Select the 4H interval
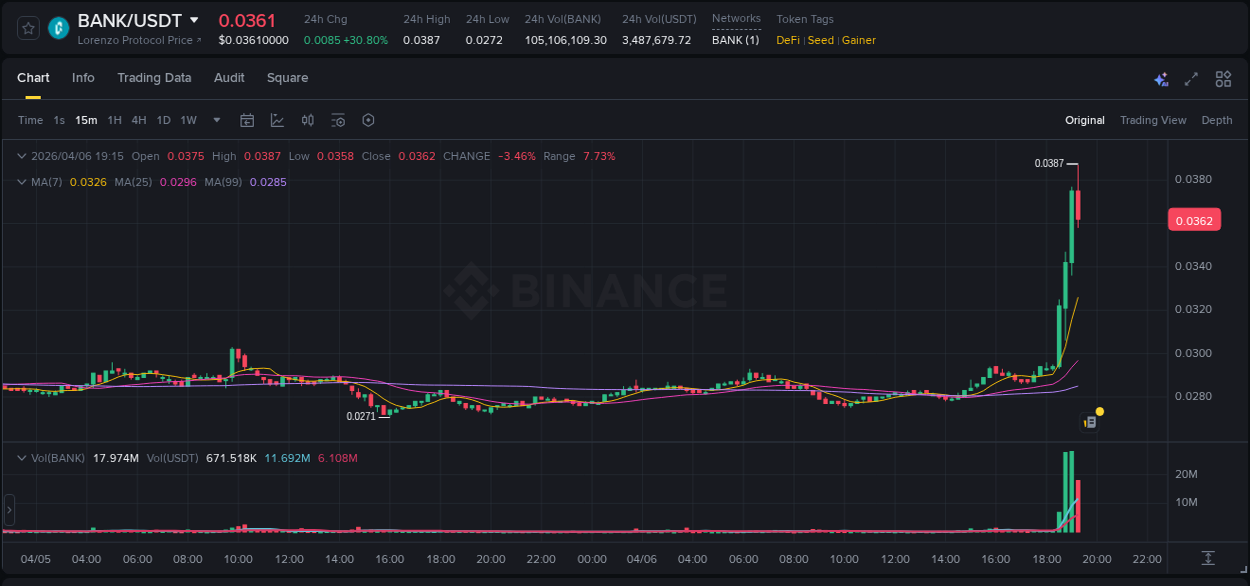This screenshot has height=586, width=1250. coord(139,120)
